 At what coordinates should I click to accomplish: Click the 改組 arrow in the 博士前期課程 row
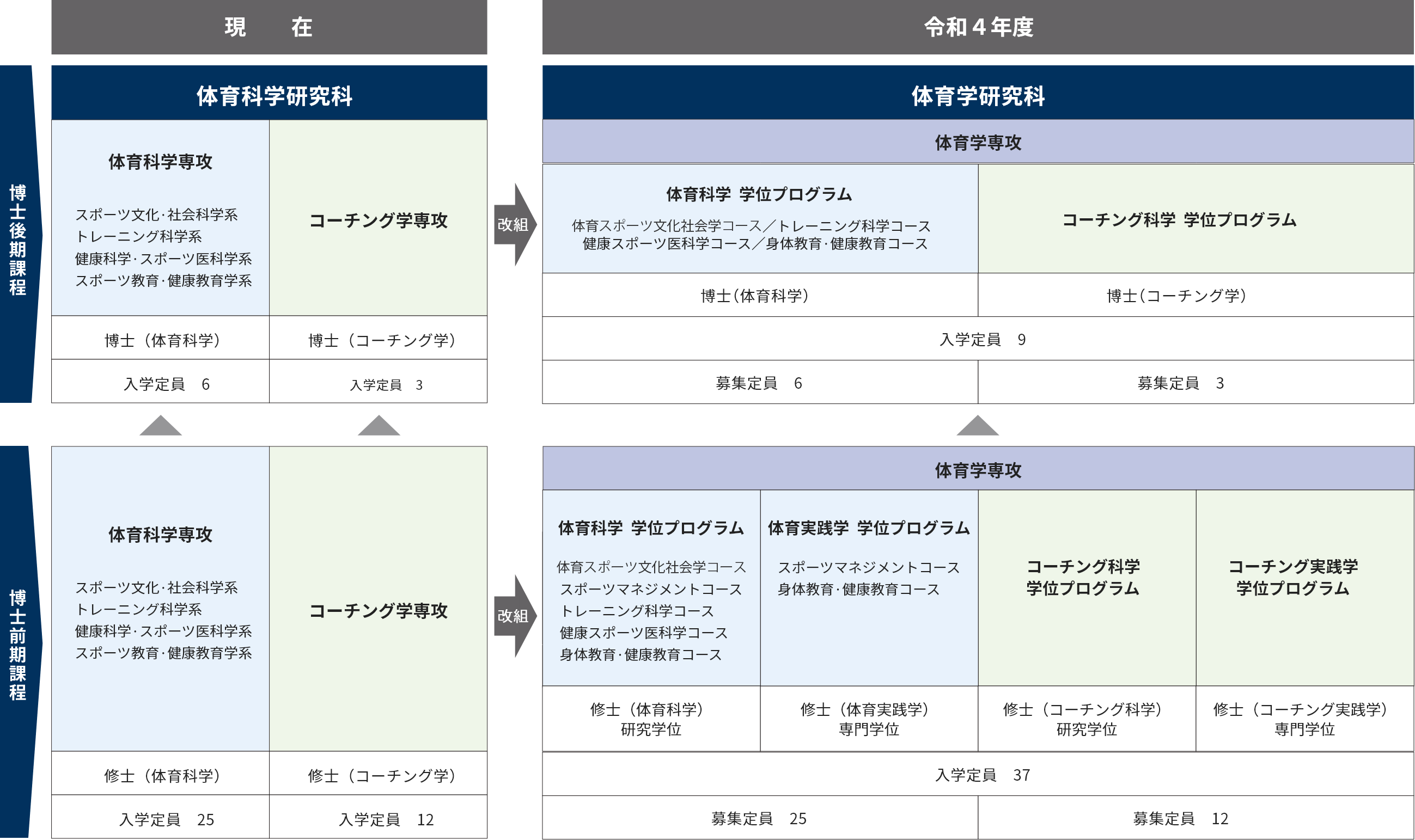pyautogui.click(x=515, y=616)
